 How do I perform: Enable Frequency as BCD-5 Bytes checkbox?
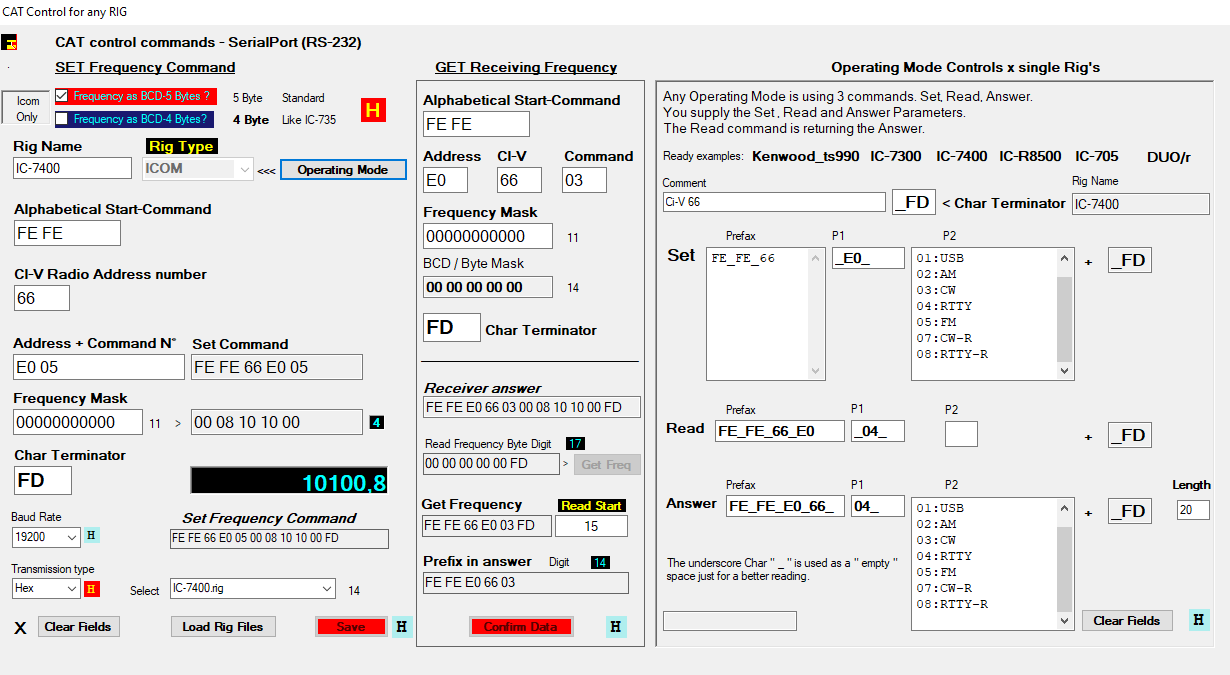point(62,96)
